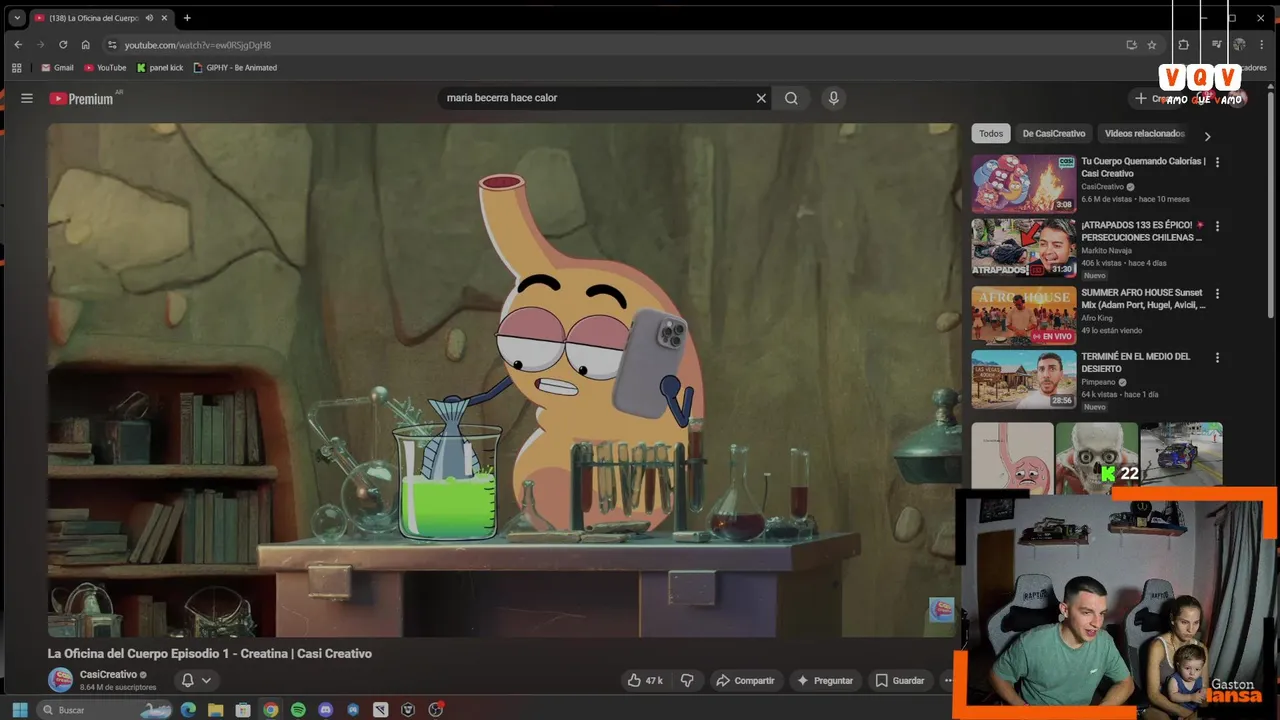Mute the tab using speaker icon

[149, 18]
